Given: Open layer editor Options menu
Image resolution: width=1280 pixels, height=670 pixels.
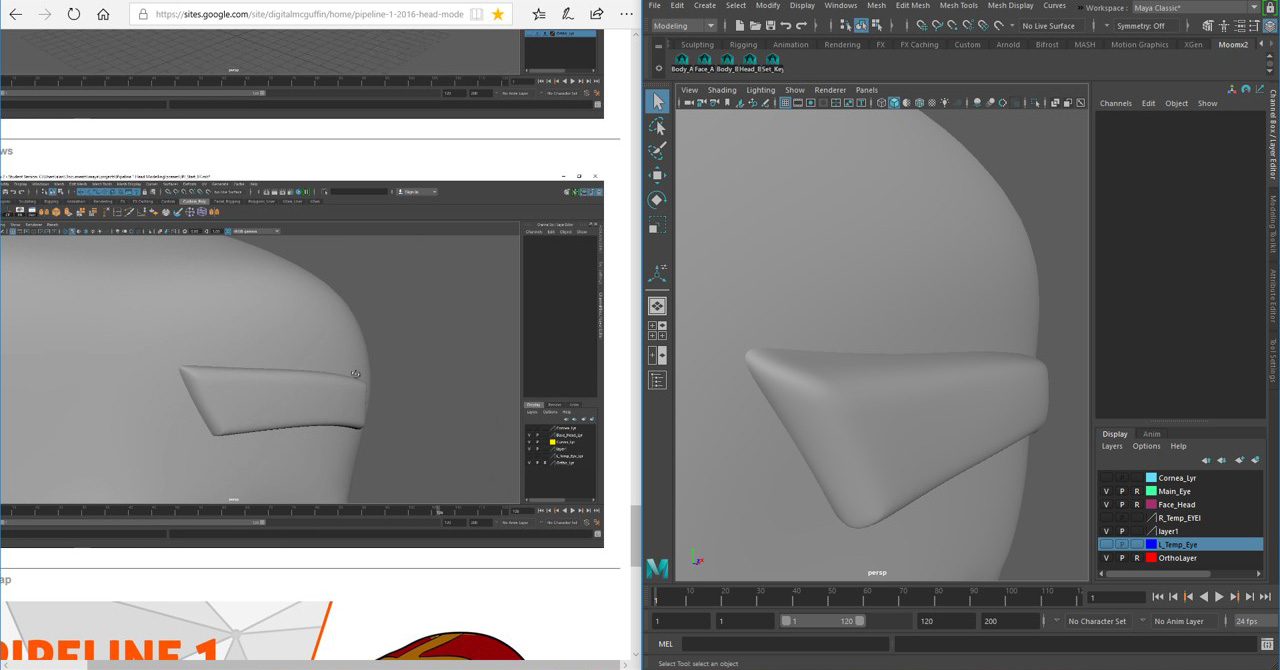Looking at the screenshot, I should click(1146, 446).
